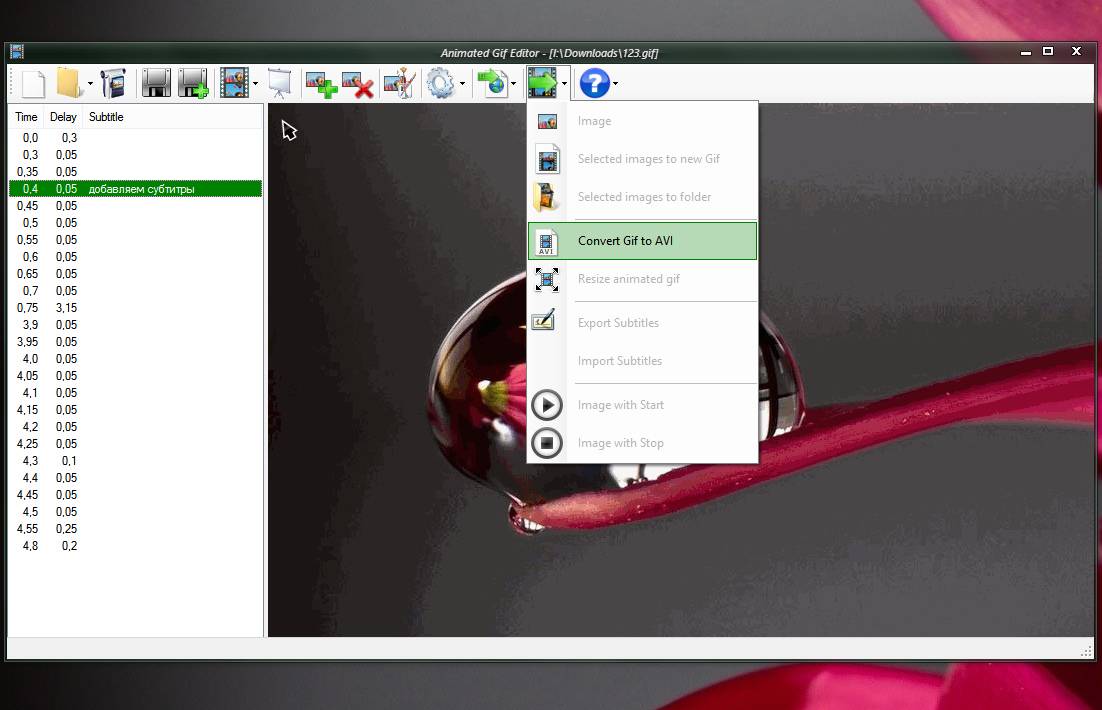Click the application icon in title bar
Image resolution: width=1102 pixels, height=710 pixels.
click(x=18, y=51)
